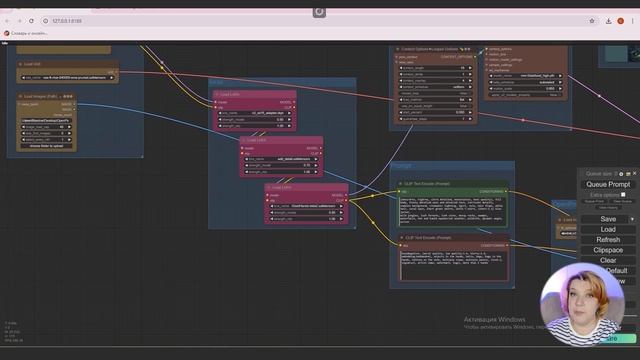Open the fuse_method combo showing flat

coord(436,100)
